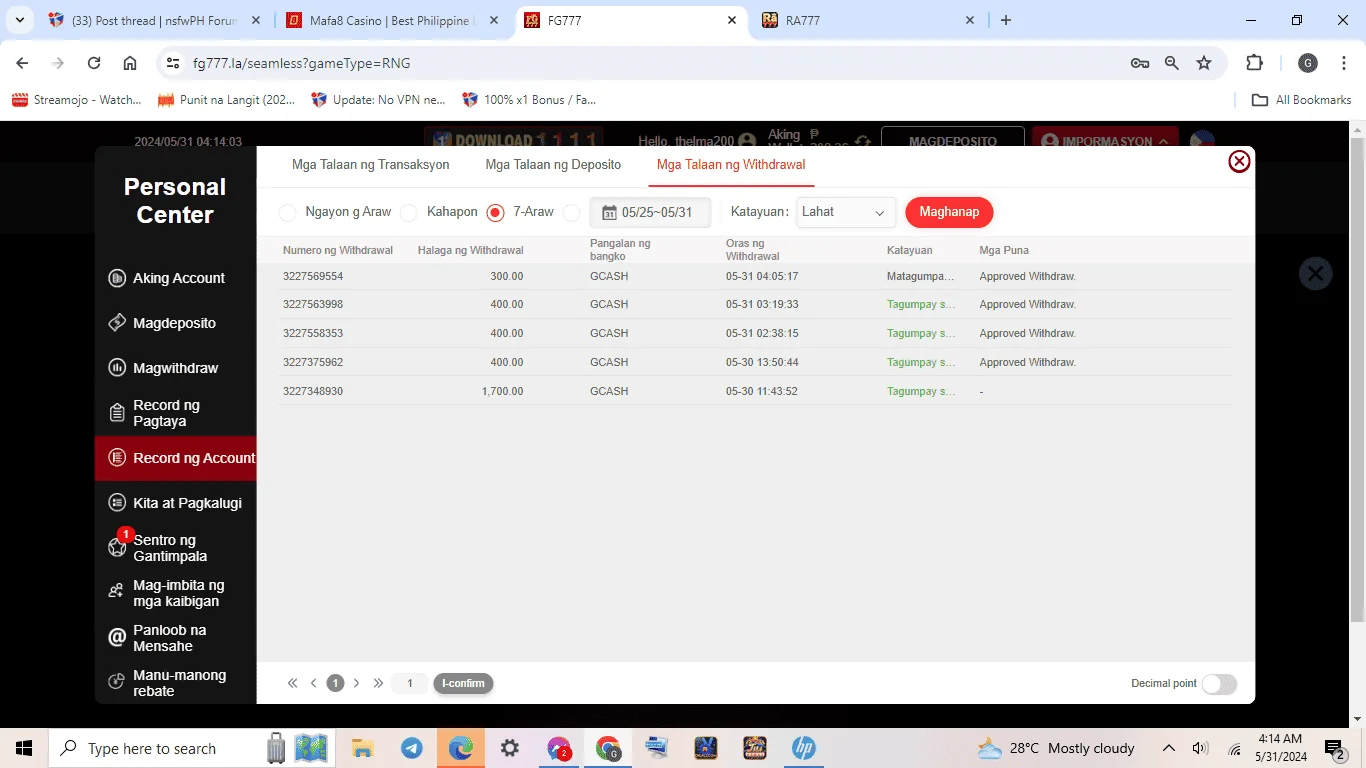Select the Ngayon g Araw radio button
Image resolution: width=1366 pixels, height=768 pixels.
pyautogui.click(x=287, y=213)
